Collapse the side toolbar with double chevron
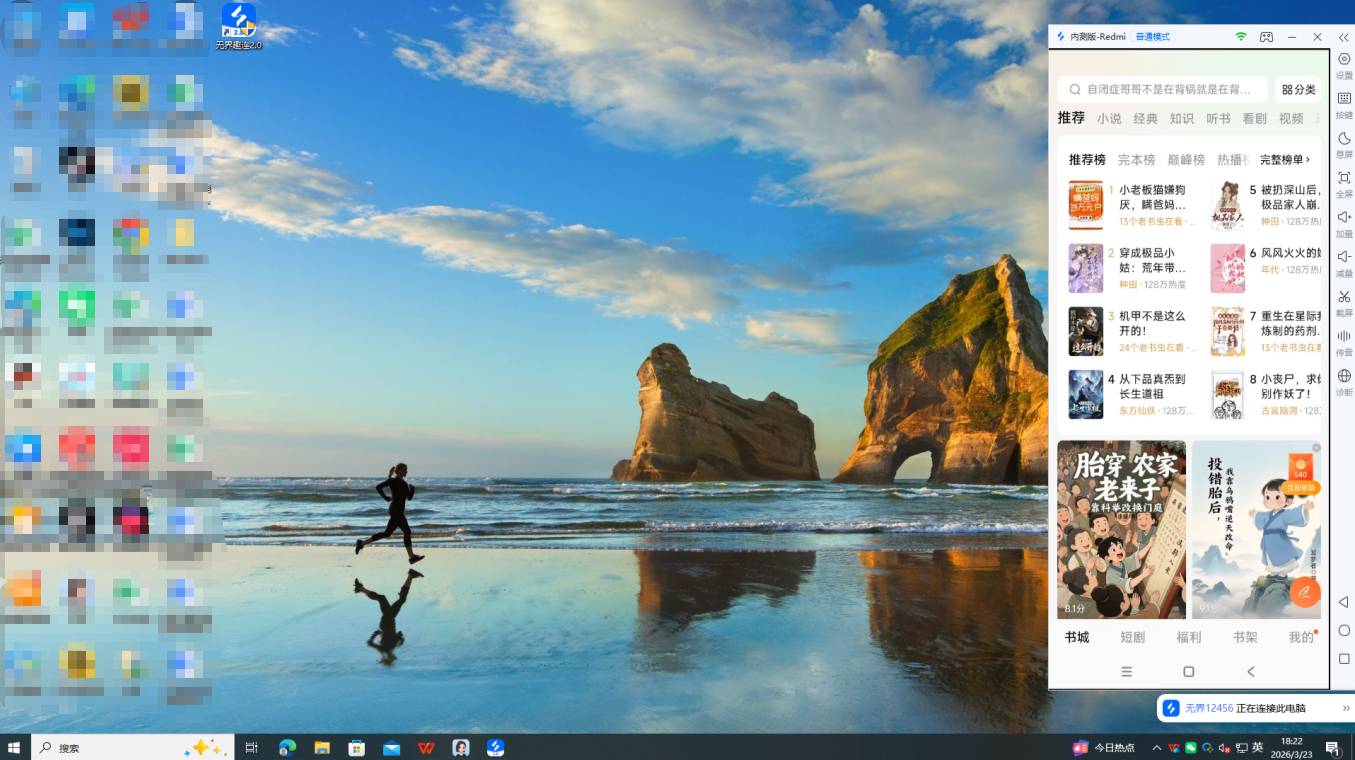This screenshot has height=760, width=1355. (1344, 37)
